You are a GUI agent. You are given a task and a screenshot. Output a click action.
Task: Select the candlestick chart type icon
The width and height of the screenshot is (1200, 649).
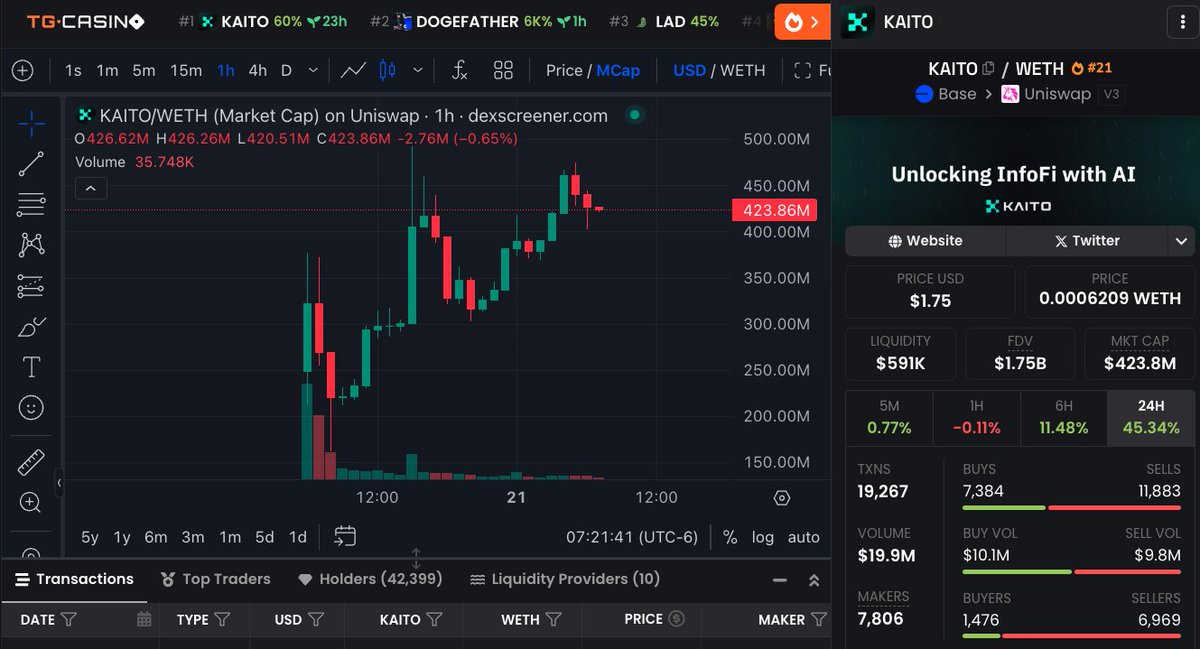point(389,70)
